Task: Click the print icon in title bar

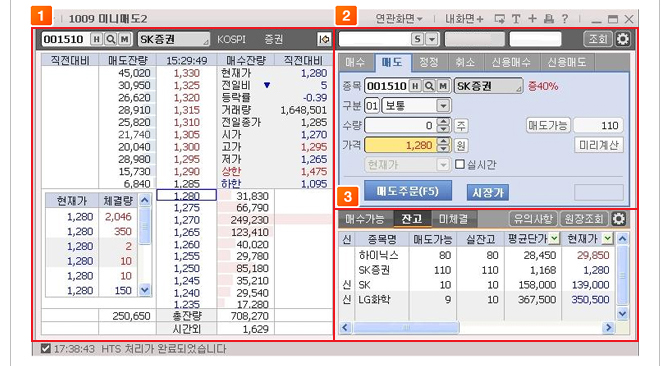Action: tap(549, 18)
